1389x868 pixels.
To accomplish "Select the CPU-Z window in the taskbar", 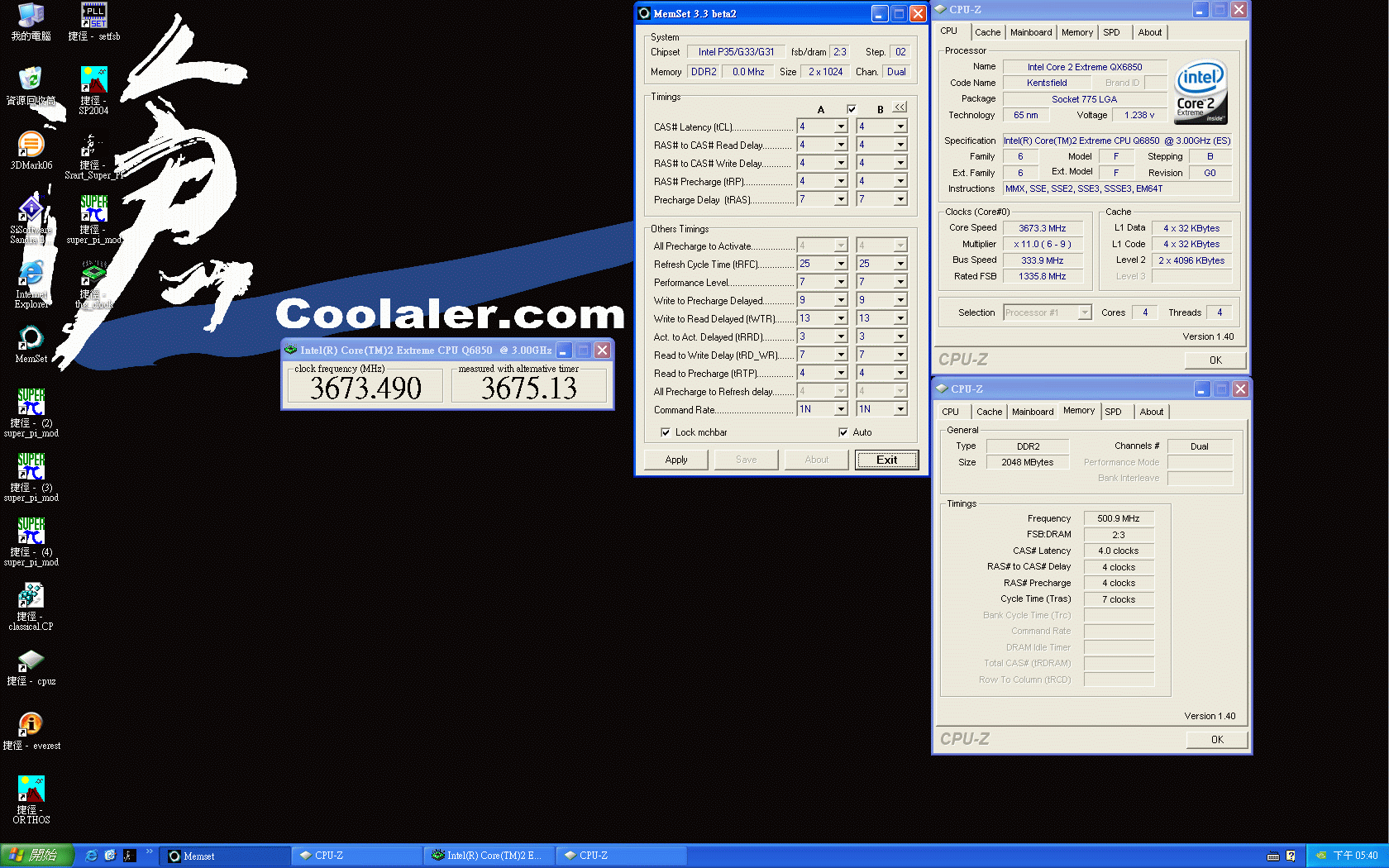I will tap(356, 856).
